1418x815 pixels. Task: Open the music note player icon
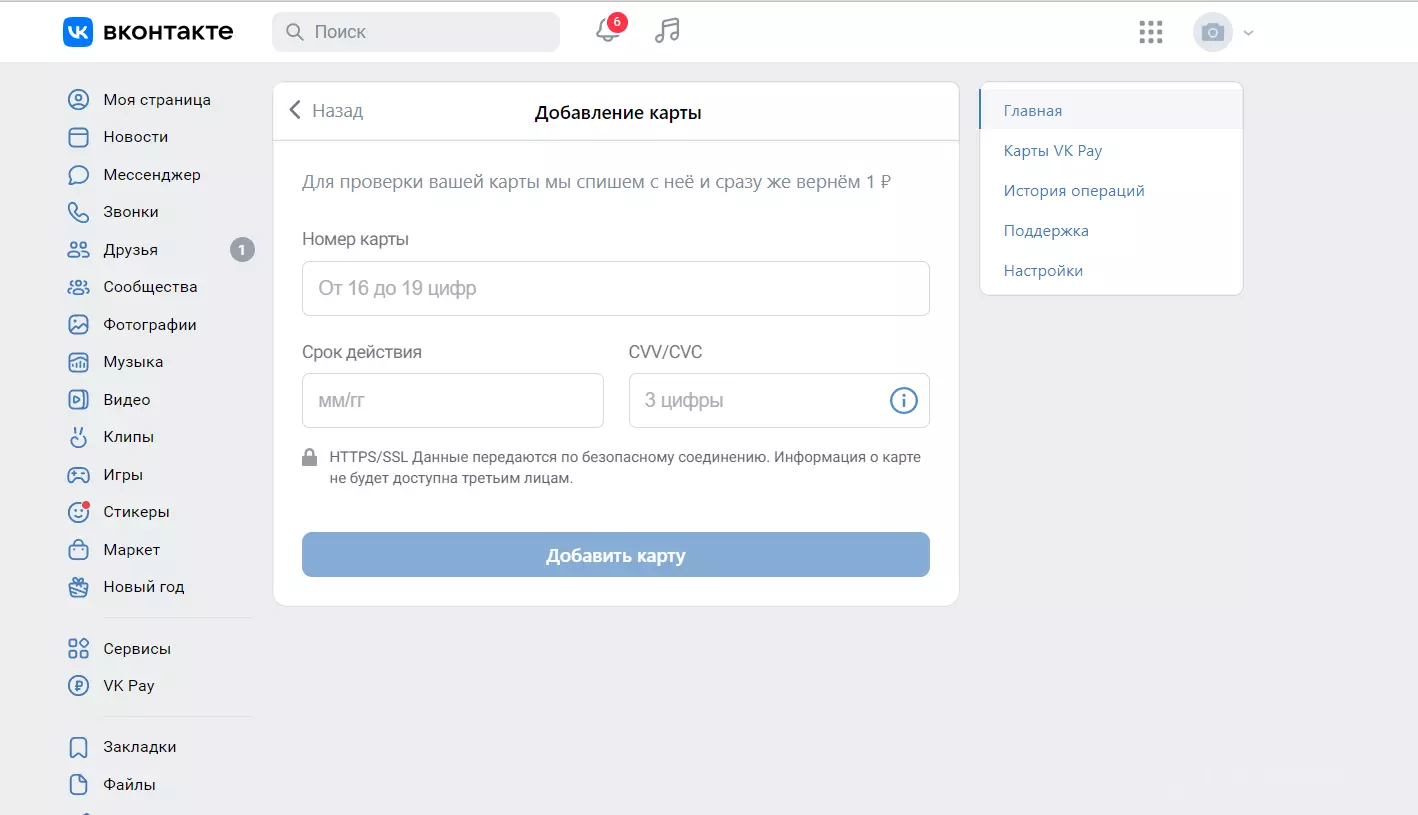pyautogui.click(x=667, y=31)
